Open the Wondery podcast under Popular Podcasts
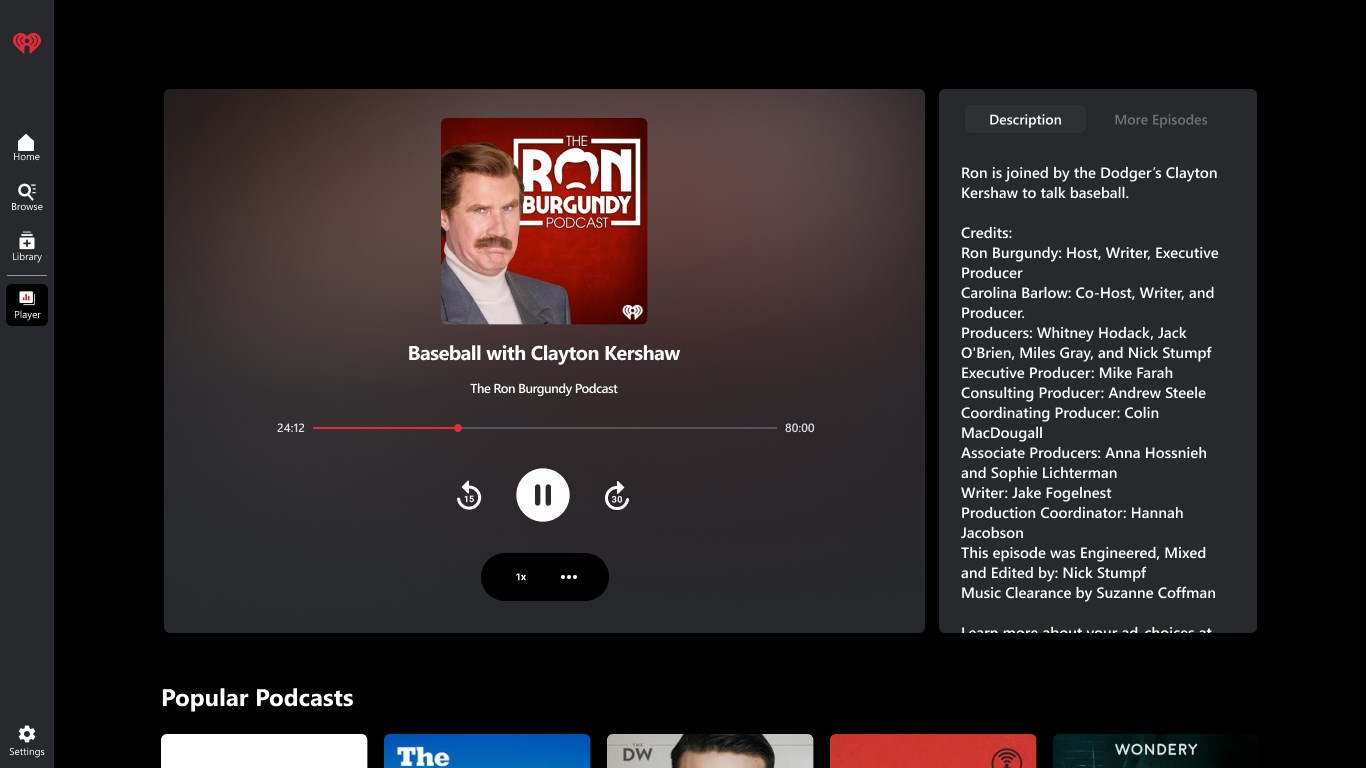1366x768 pixels. coord(1155,751)
